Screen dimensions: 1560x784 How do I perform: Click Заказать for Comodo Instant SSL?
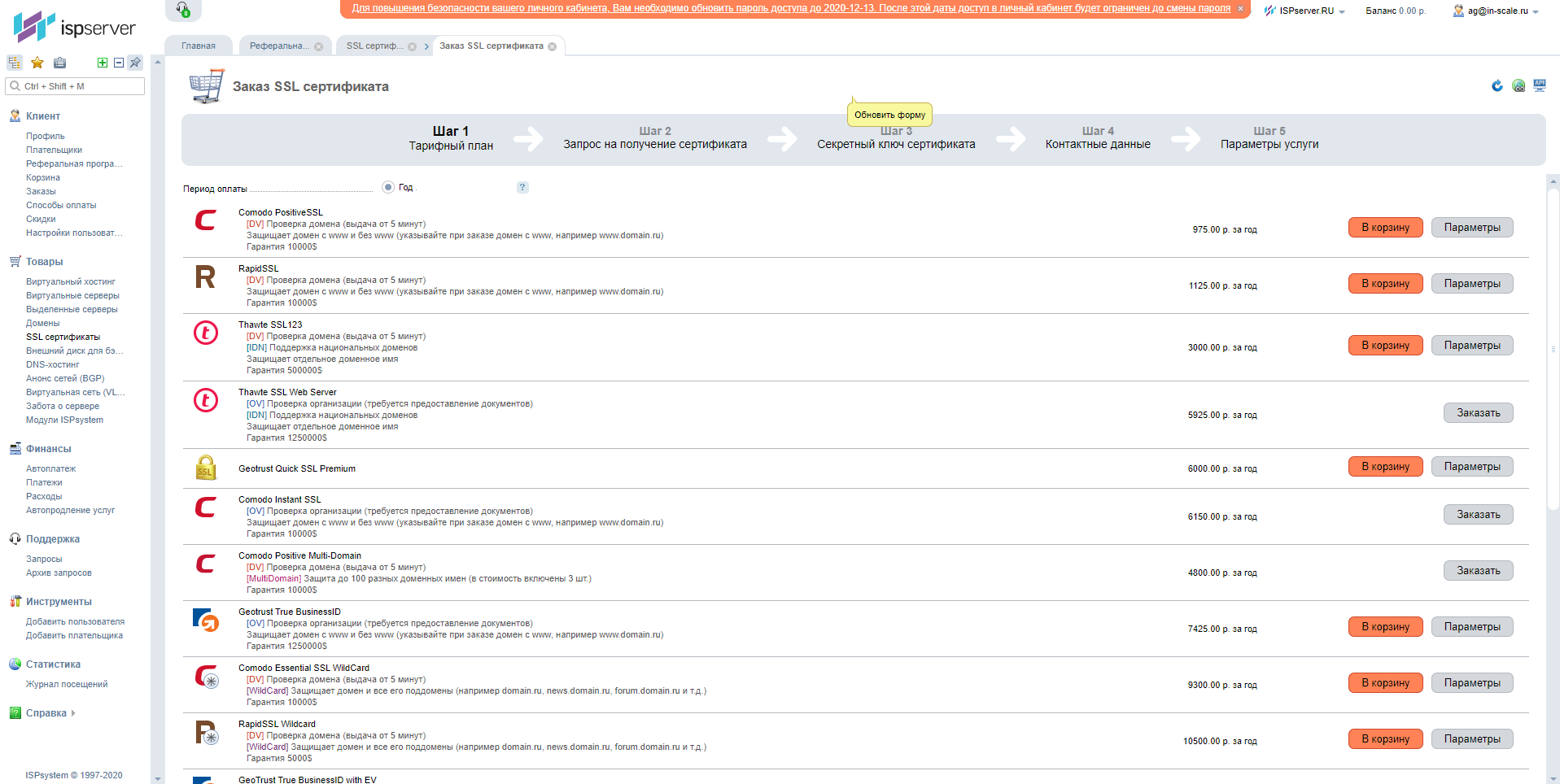[1478, 514]
